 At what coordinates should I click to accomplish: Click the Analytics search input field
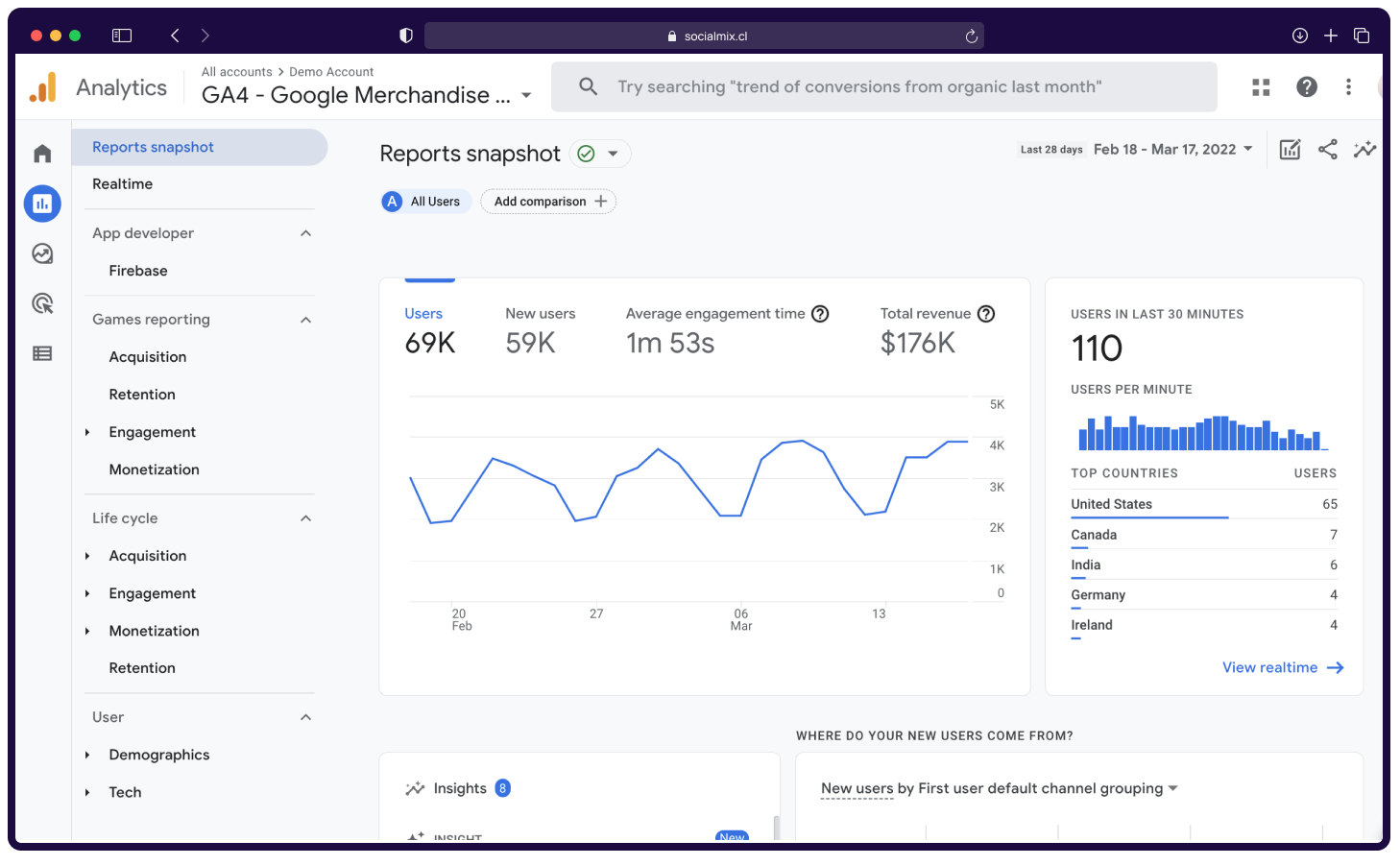click(x=883, y=87)
